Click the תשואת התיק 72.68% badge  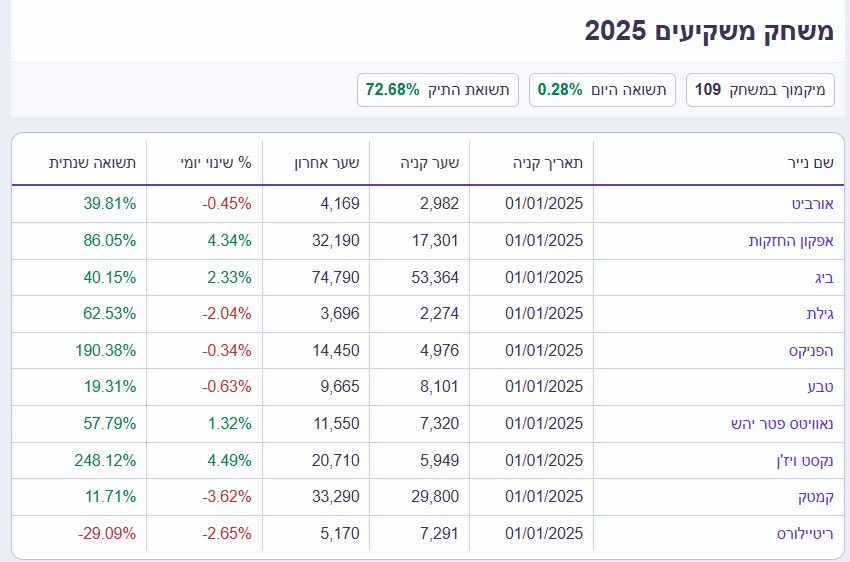pyautogui.click(x=438, y=90)
